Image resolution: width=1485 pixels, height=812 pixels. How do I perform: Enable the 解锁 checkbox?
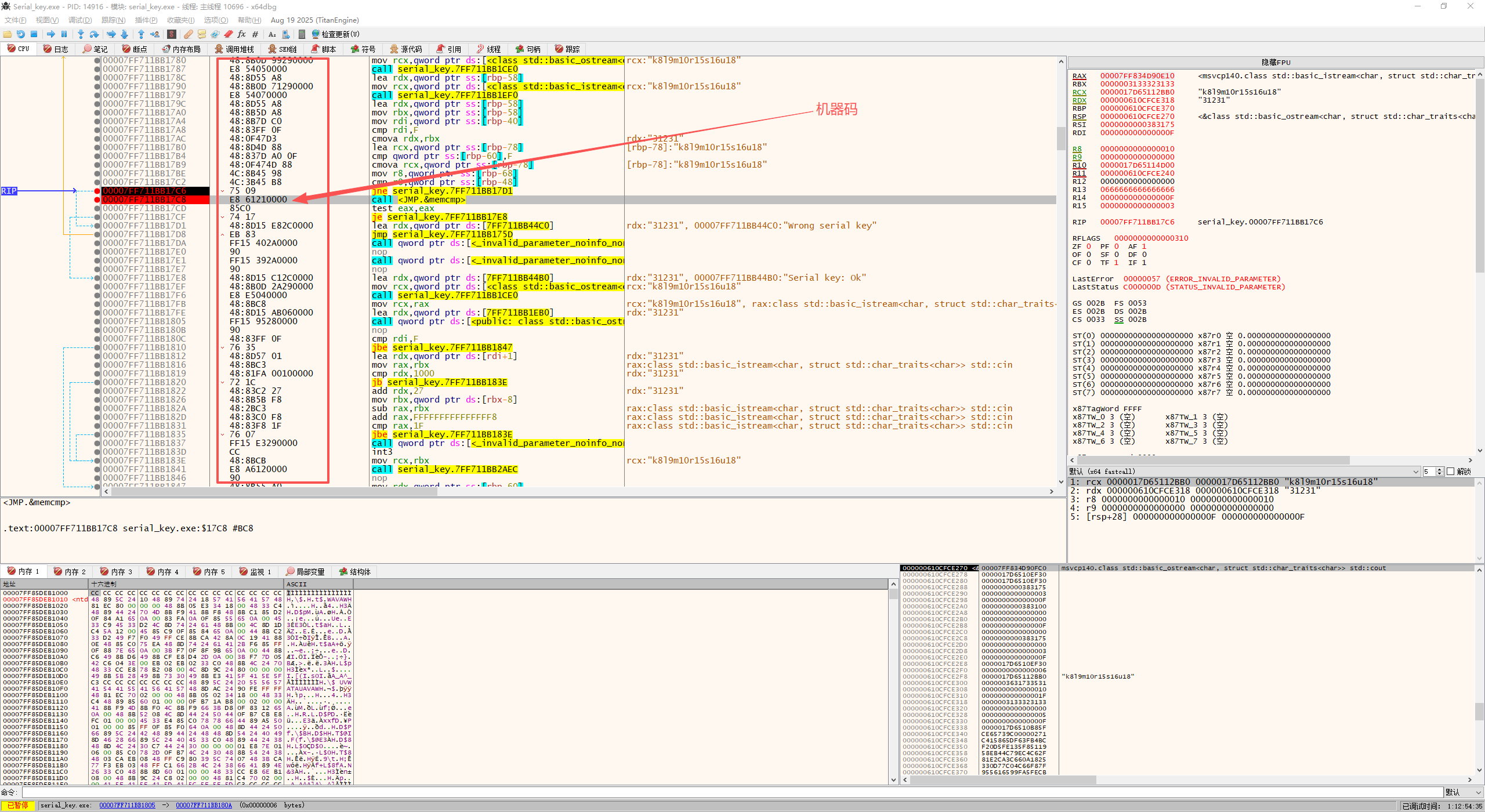click(x=1451, y=472)
